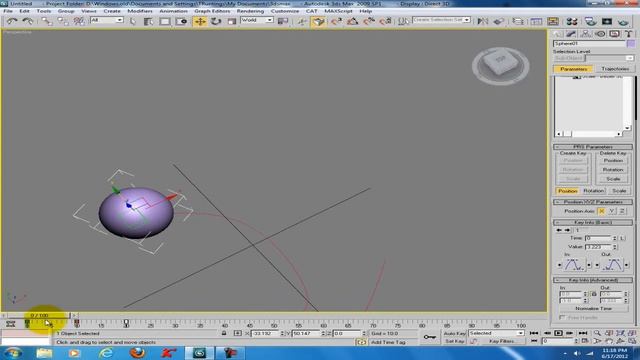
Task: Click the Use Pivot Point Center icon
Action: [x=283, y=21]
